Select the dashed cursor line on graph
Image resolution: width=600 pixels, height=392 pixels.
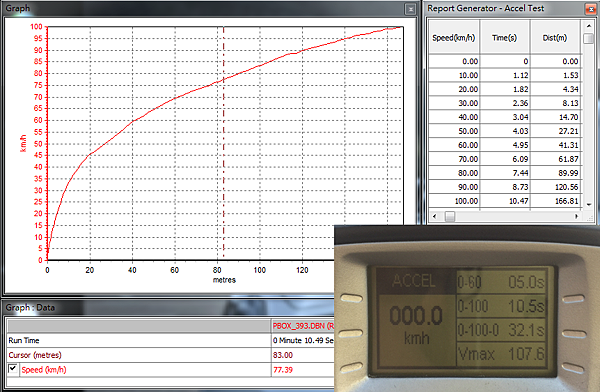click(223, 144)
